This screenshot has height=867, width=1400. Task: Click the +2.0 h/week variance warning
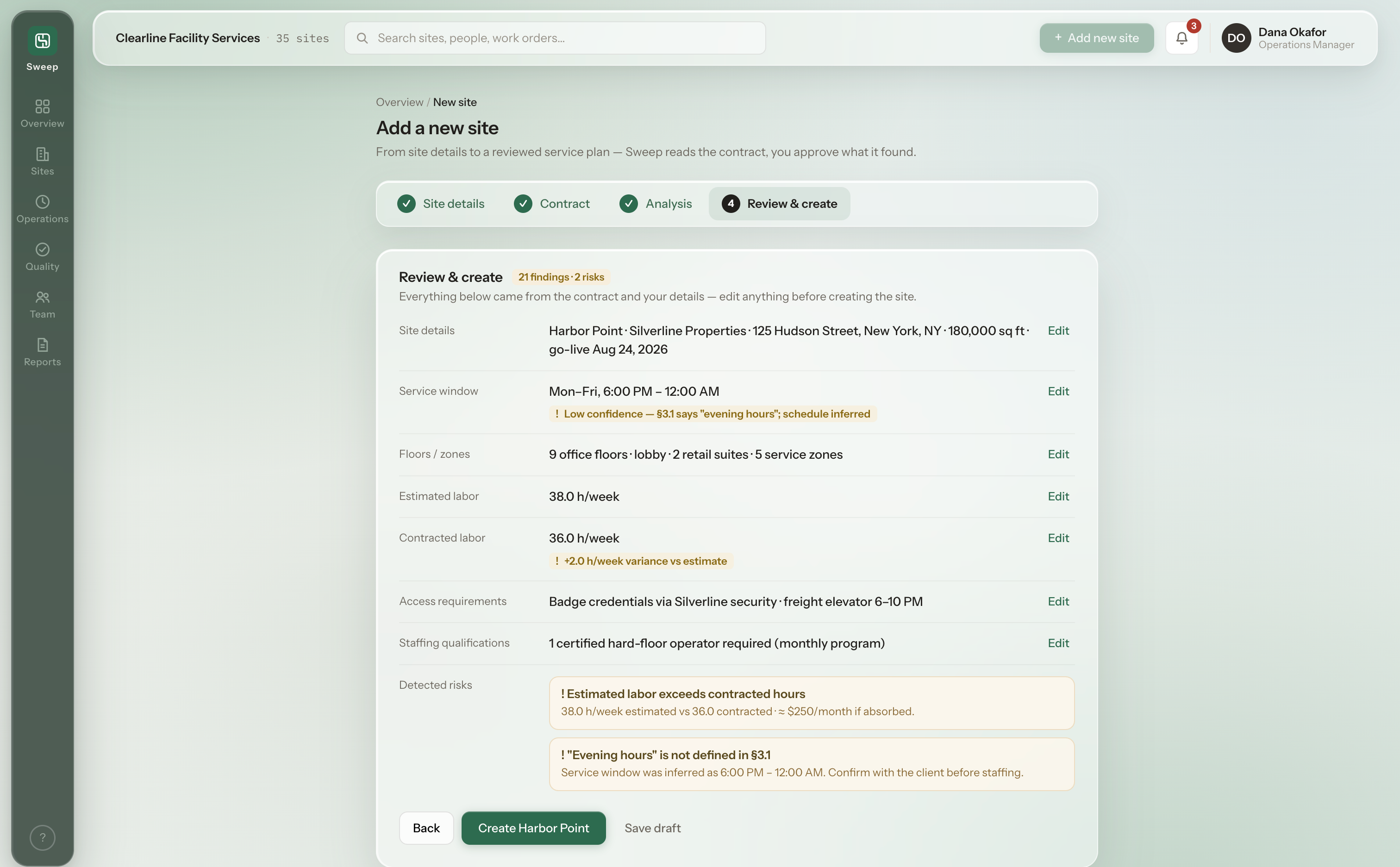641,561
